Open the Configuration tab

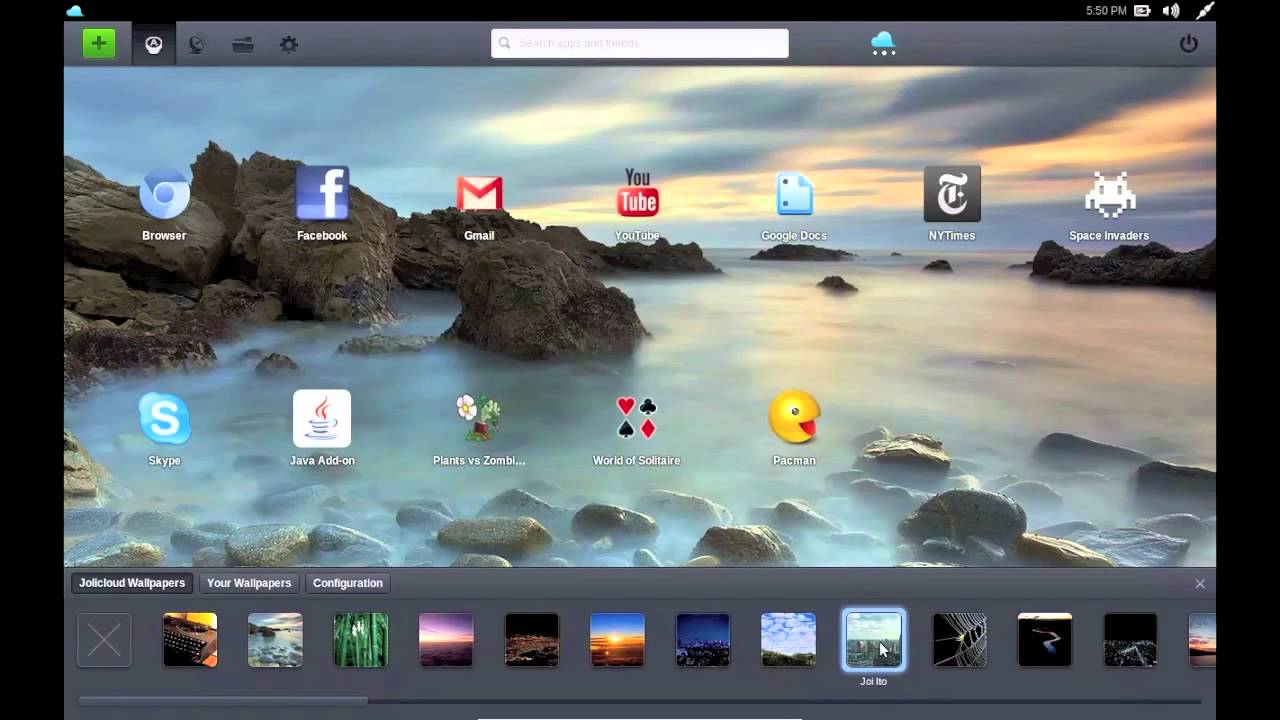(x=348, y=583)
